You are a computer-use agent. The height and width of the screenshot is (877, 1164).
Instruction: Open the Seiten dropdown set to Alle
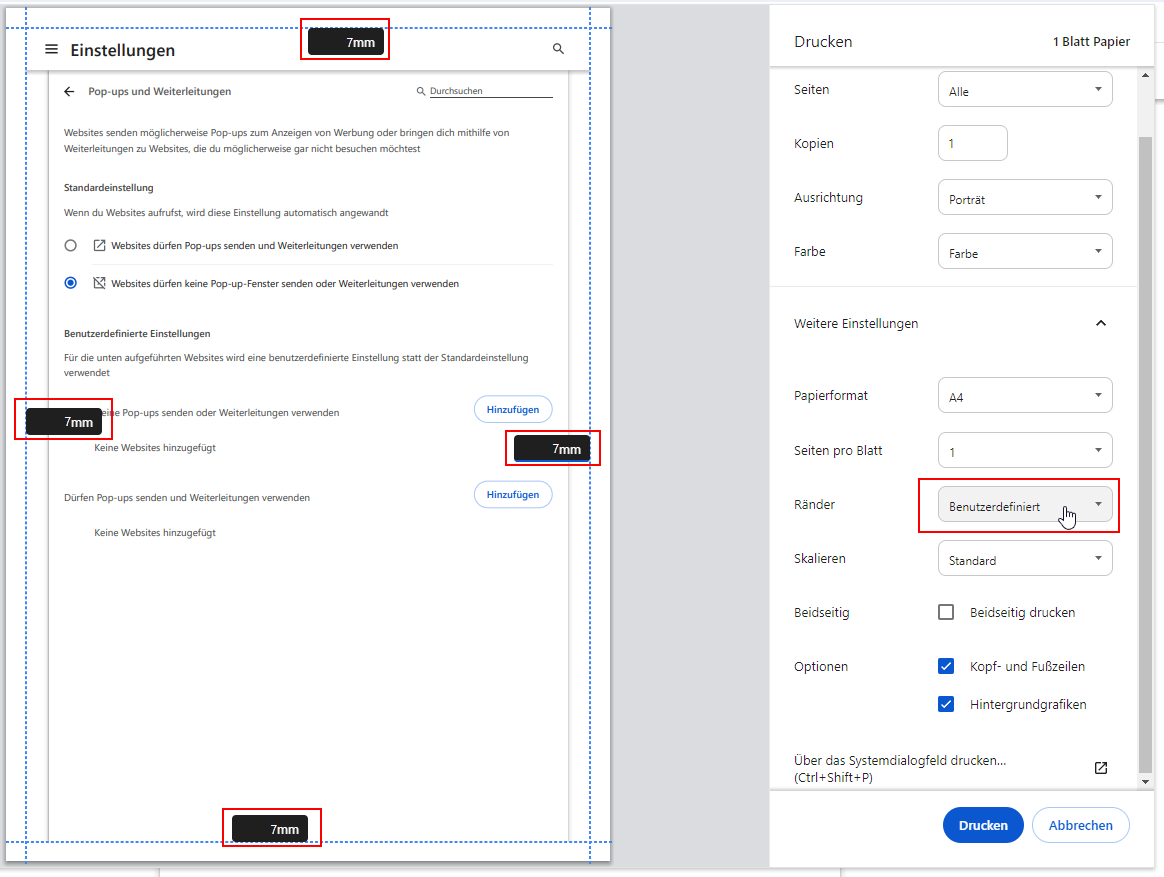click(1025, 89)
